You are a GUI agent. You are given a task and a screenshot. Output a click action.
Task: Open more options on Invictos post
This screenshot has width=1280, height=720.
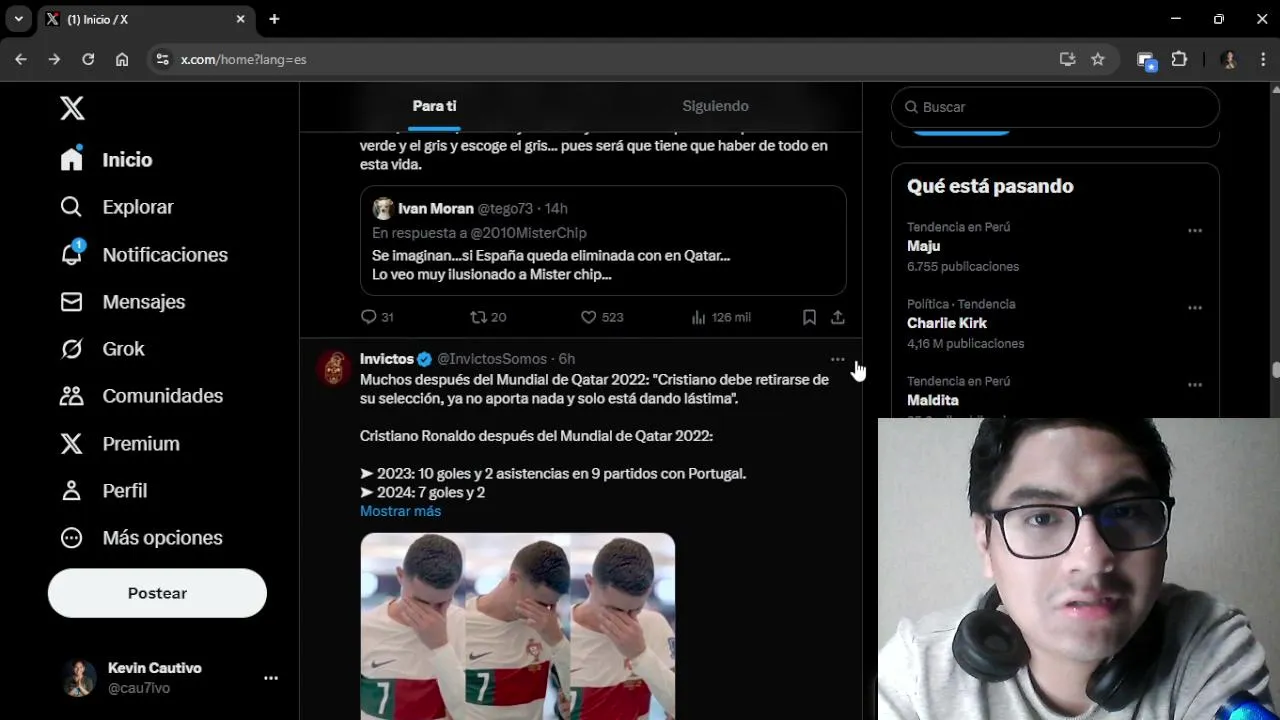click(x=837, y=359)
